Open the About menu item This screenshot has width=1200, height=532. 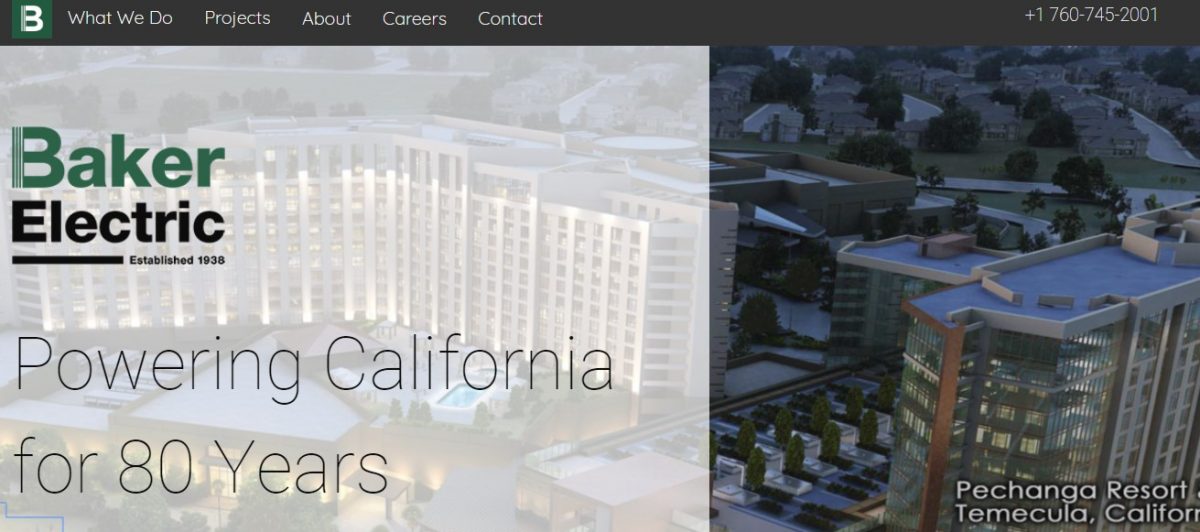pos(326,18)
